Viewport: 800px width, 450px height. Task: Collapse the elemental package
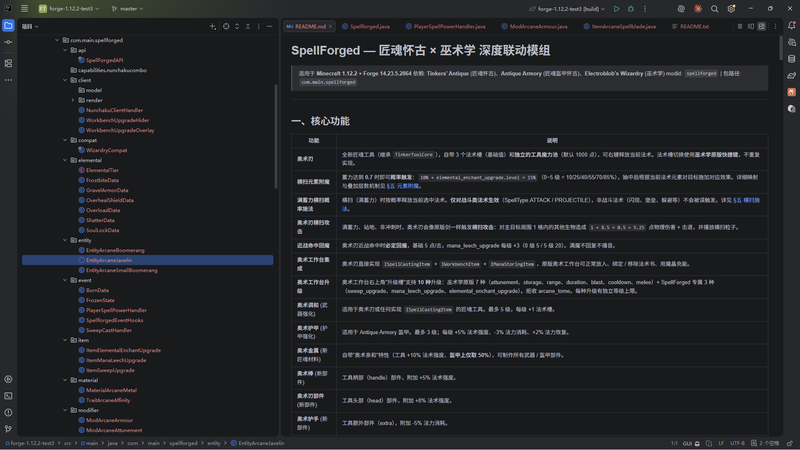65,160
